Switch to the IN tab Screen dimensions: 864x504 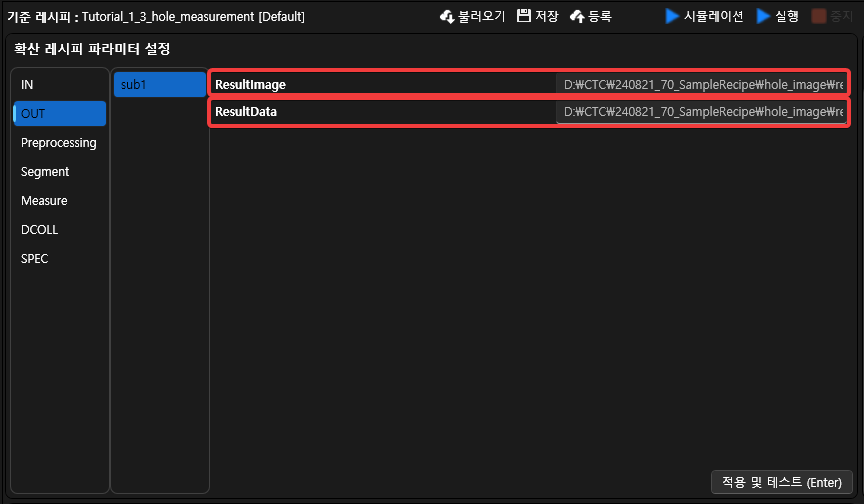27,85
